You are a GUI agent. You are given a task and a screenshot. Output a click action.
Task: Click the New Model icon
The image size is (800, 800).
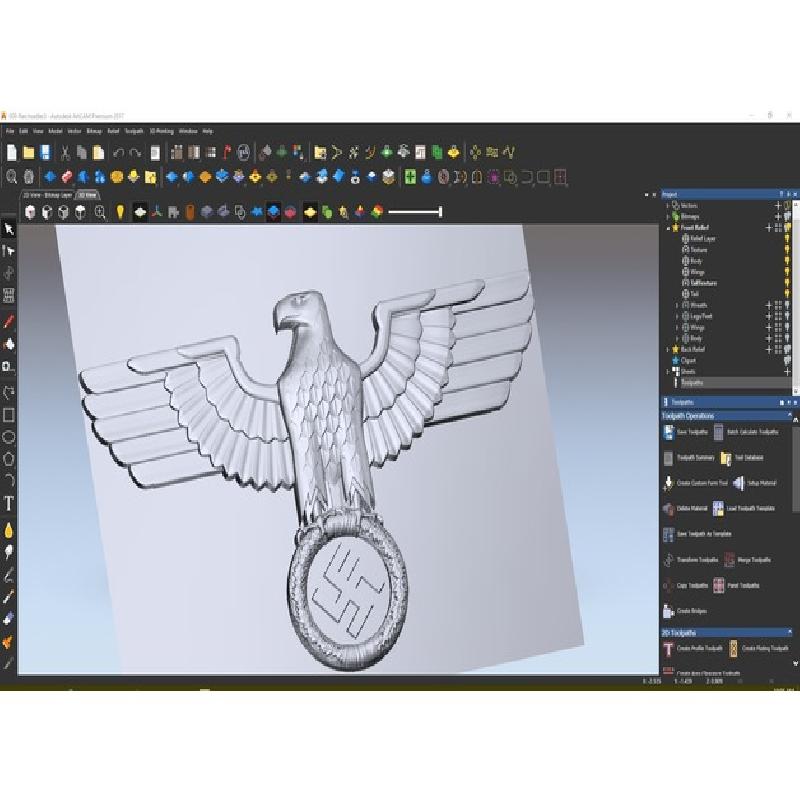(x=11, y=152)
